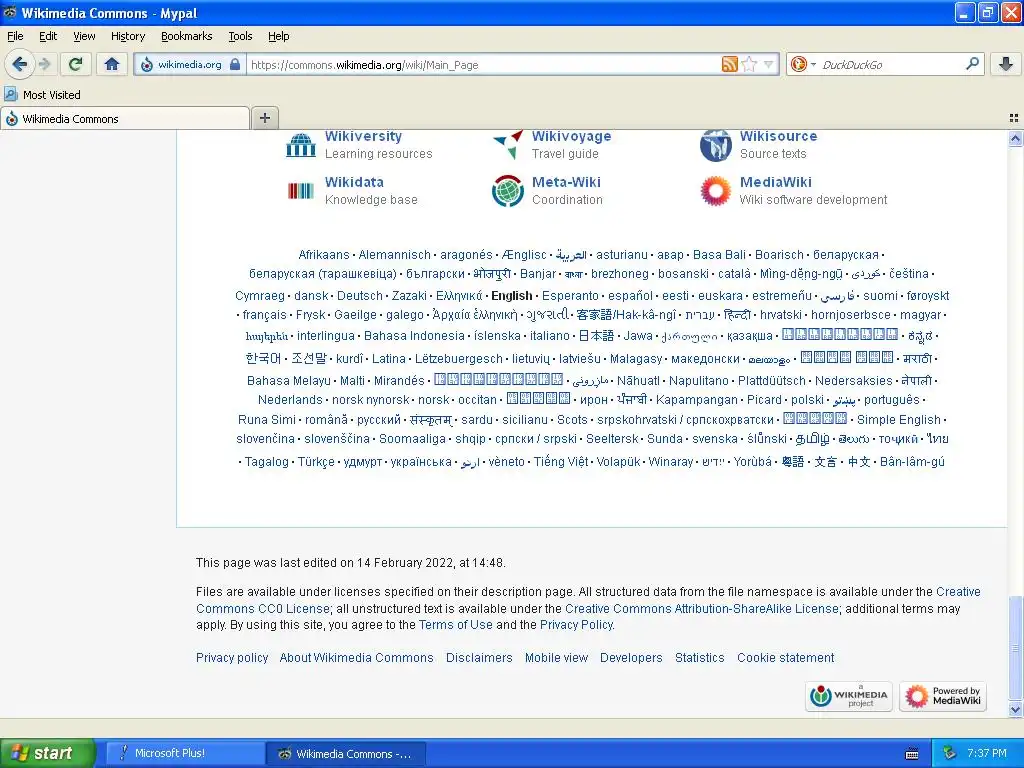Click the scrollbar up arrow
This screenshot has width=1024, height=768.
[1016, 138]
